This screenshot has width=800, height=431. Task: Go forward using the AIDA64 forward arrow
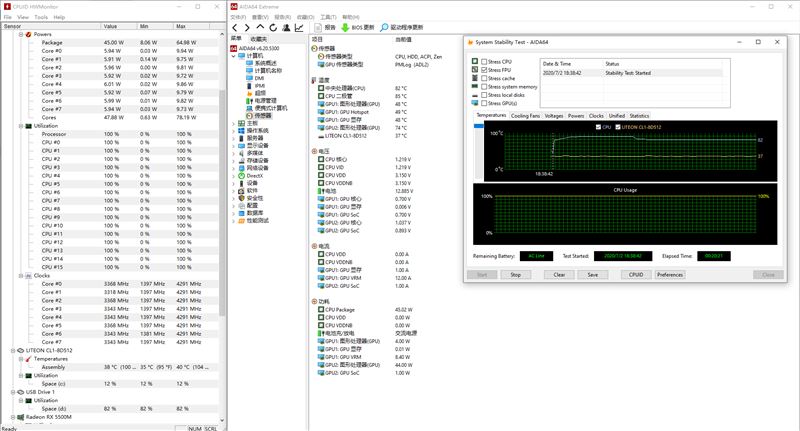247,28
